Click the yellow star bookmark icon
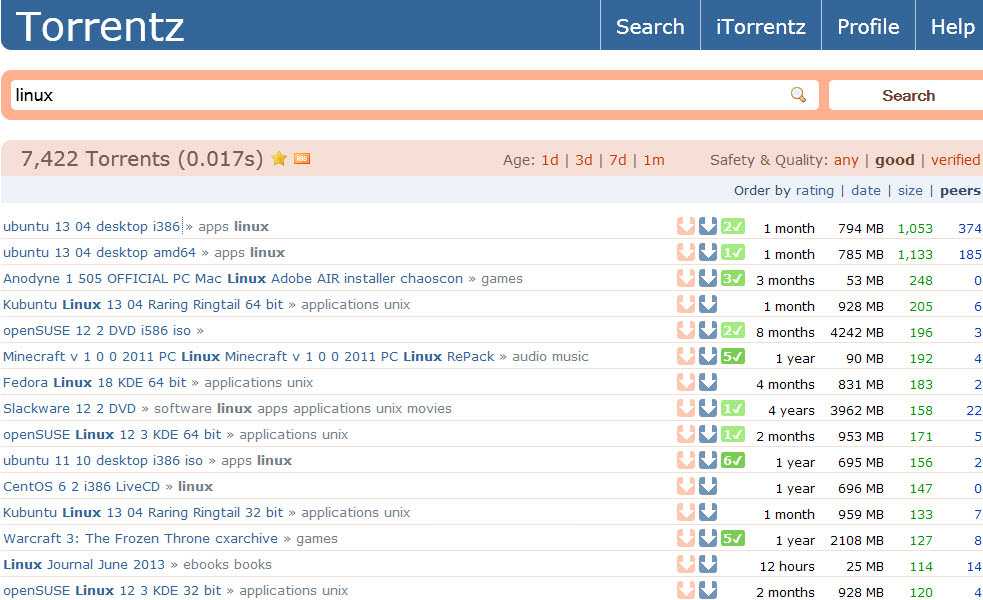The height and width of the screenshot is (600, 983). coord(279,159)
